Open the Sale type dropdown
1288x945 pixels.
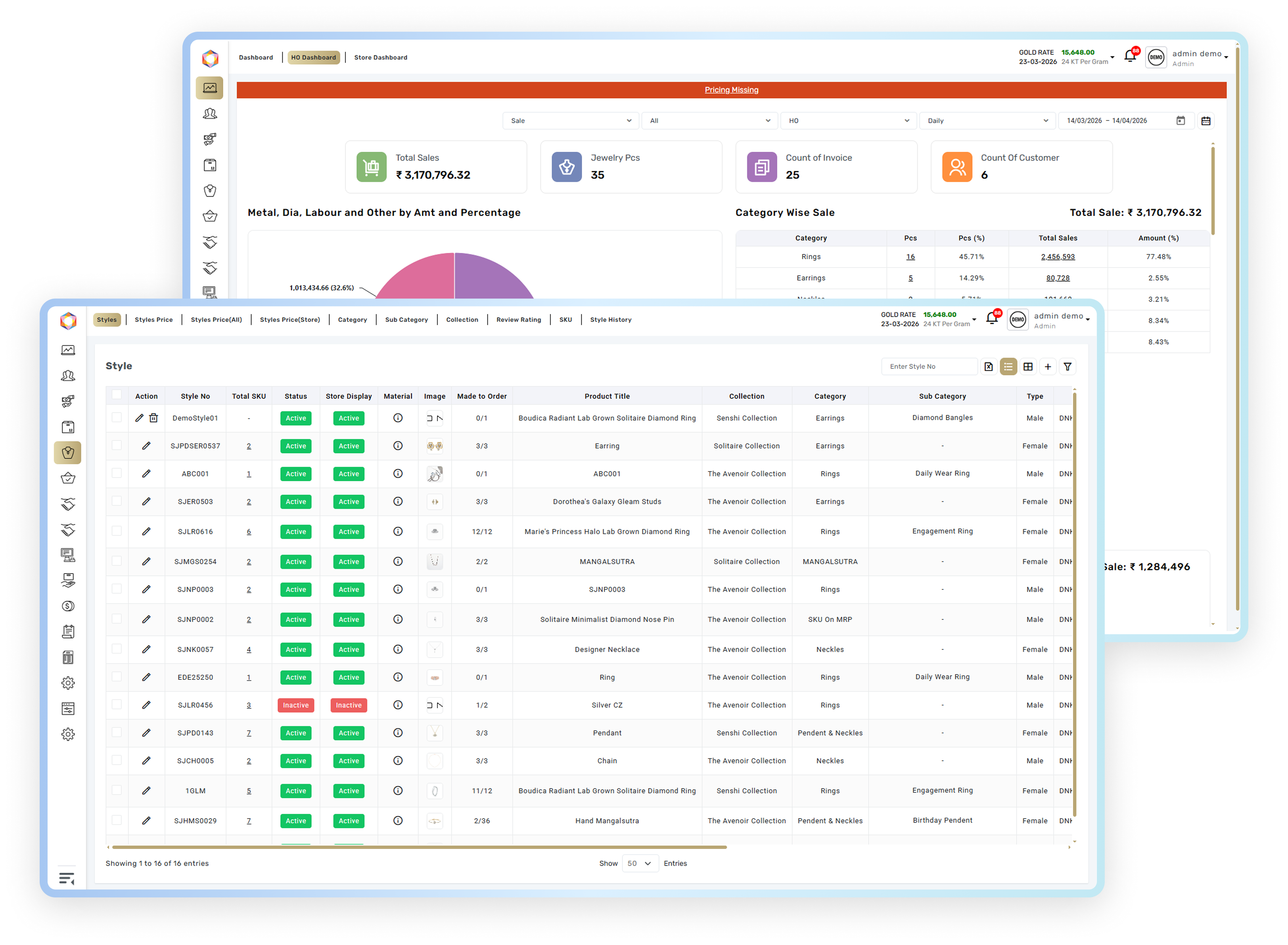pos(571,121)
